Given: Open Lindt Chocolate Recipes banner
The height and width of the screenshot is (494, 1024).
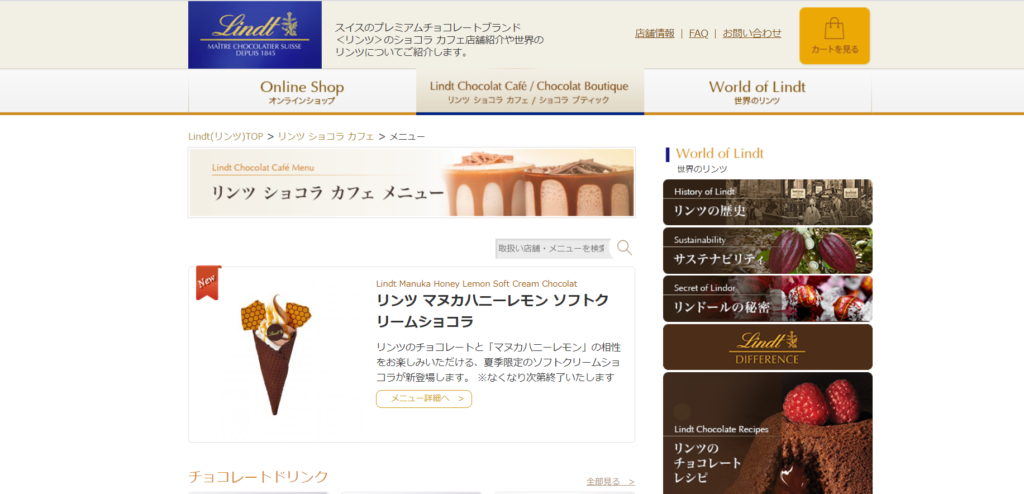Looking at the screenshot, I should [767, 433].
